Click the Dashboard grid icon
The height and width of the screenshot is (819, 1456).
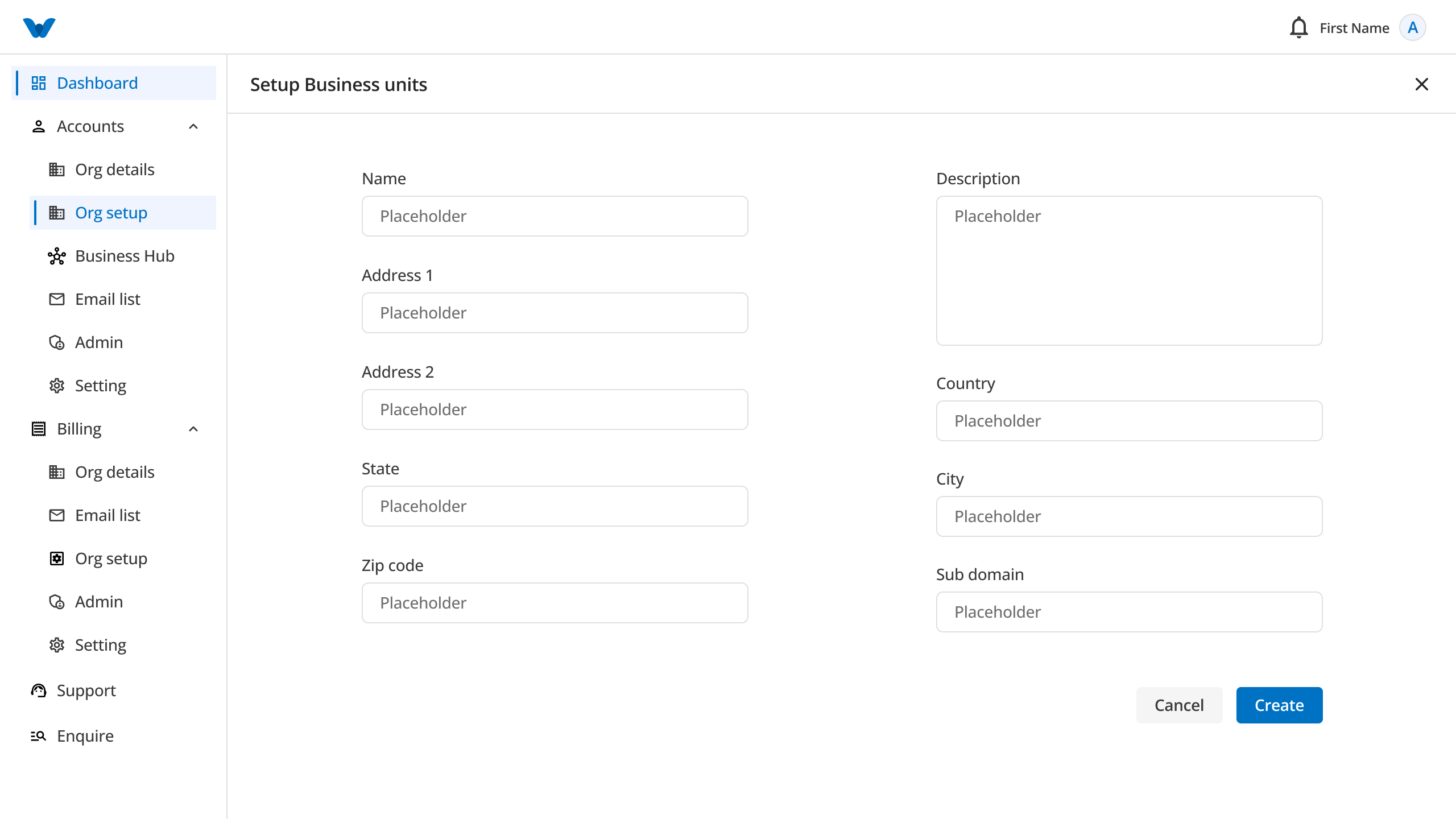[39, 83]
